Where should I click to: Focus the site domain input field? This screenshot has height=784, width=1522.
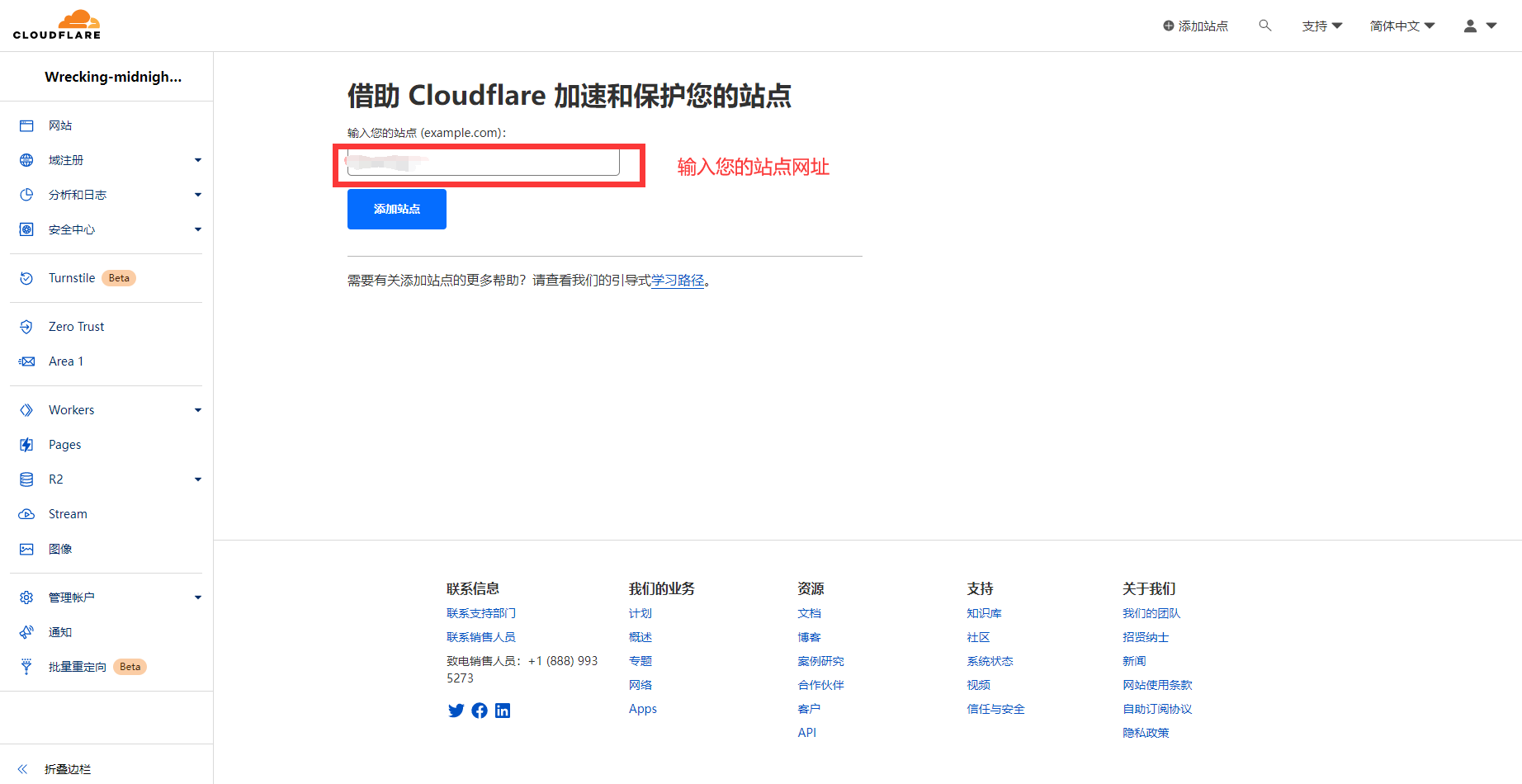(484, 163)
